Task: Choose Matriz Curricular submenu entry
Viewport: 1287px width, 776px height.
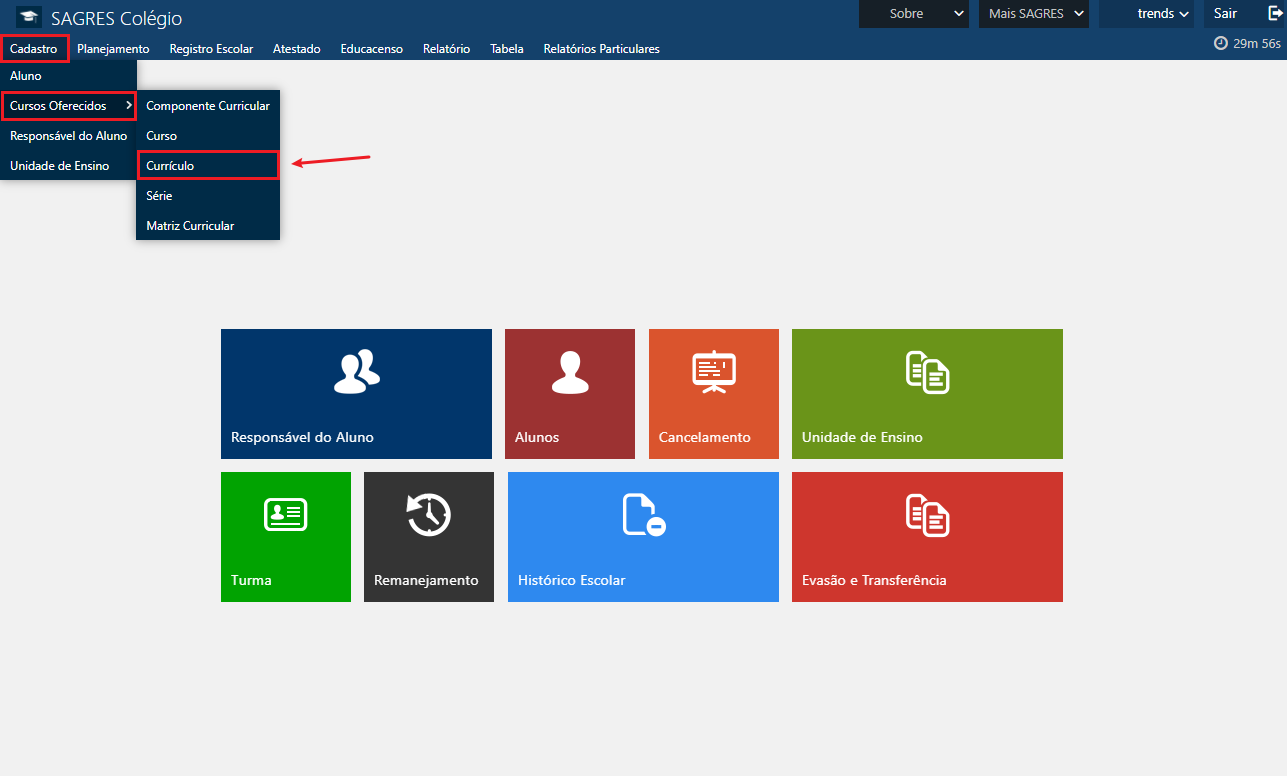Action: point(190,226)
